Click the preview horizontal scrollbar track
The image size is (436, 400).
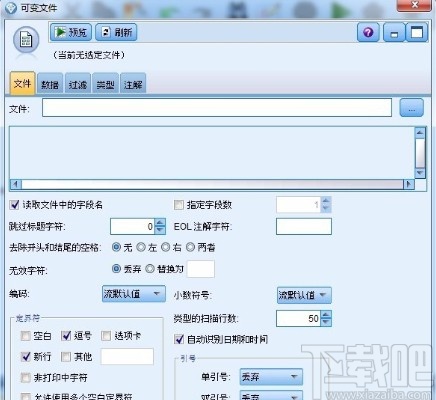[212, 184]
